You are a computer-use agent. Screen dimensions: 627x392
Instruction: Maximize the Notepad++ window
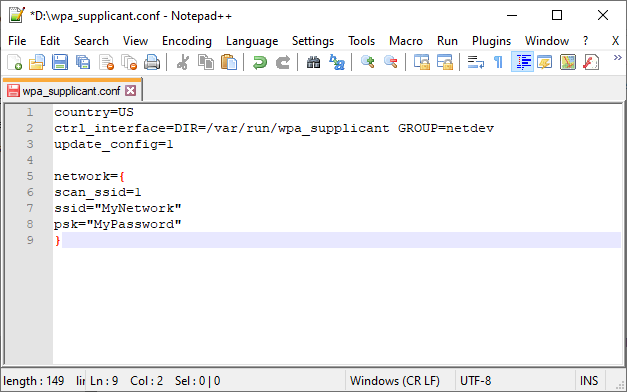click(557, 15)
